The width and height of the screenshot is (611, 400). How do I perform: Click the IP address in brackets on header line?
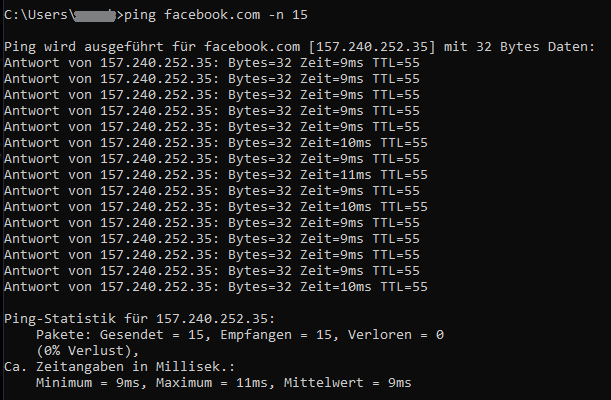pos(372,47)
